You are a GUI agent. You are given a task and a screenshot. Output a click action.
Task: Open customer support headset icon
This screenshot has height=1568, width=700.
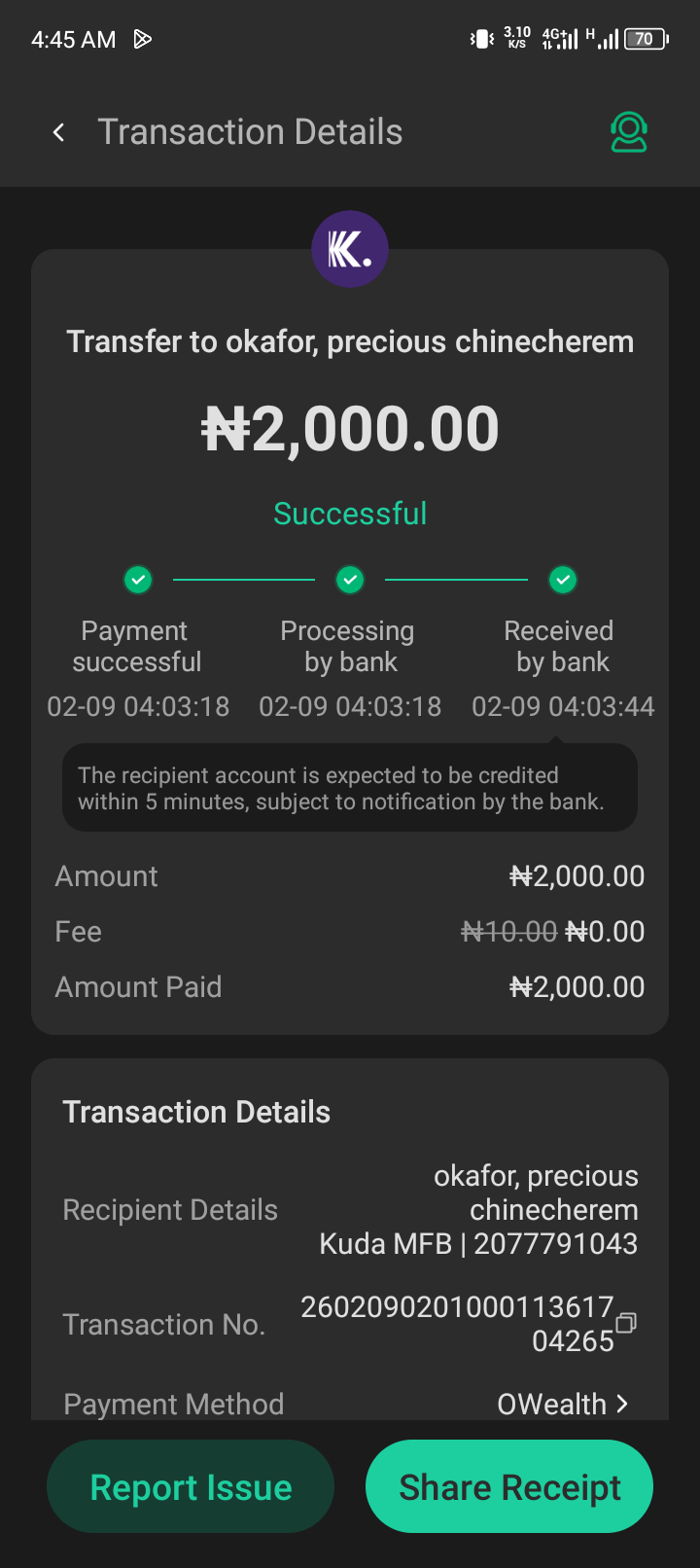coord(629,132)
